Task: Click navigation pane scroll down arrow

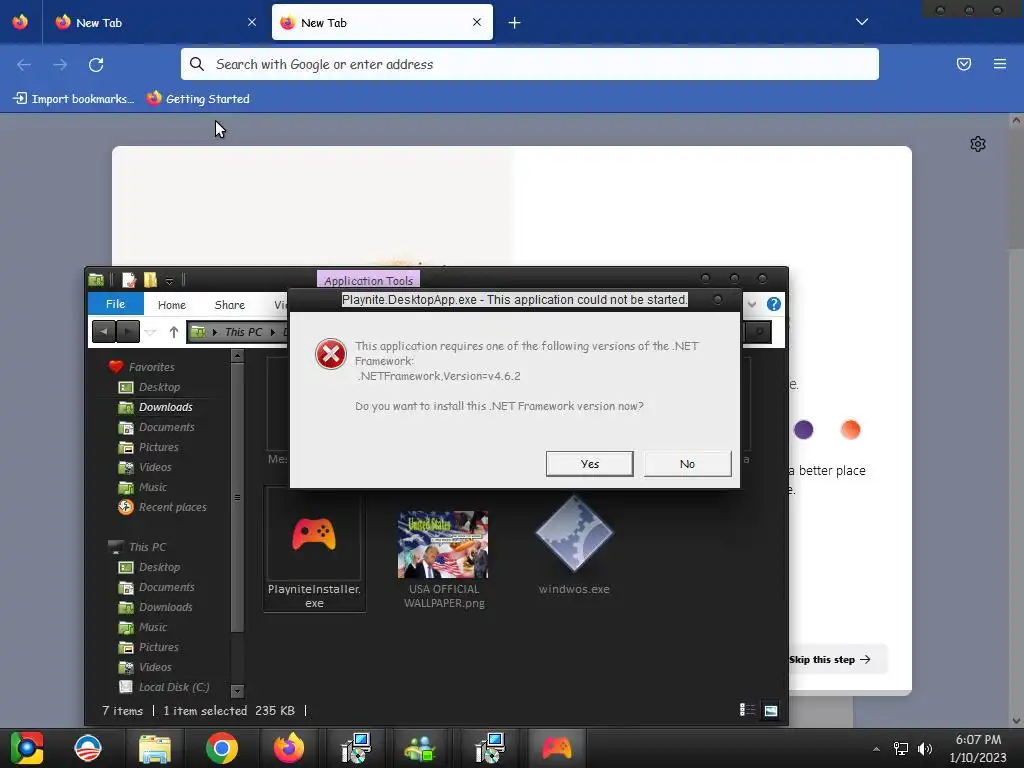Action: [237, 691]
